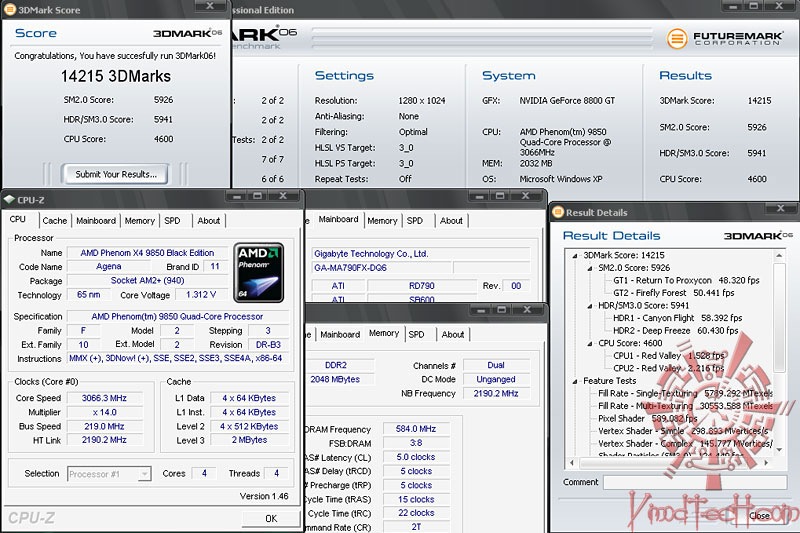Click OK in the CPU-Z window
This screenshot has height=533, width=800.
pos(271,518)
